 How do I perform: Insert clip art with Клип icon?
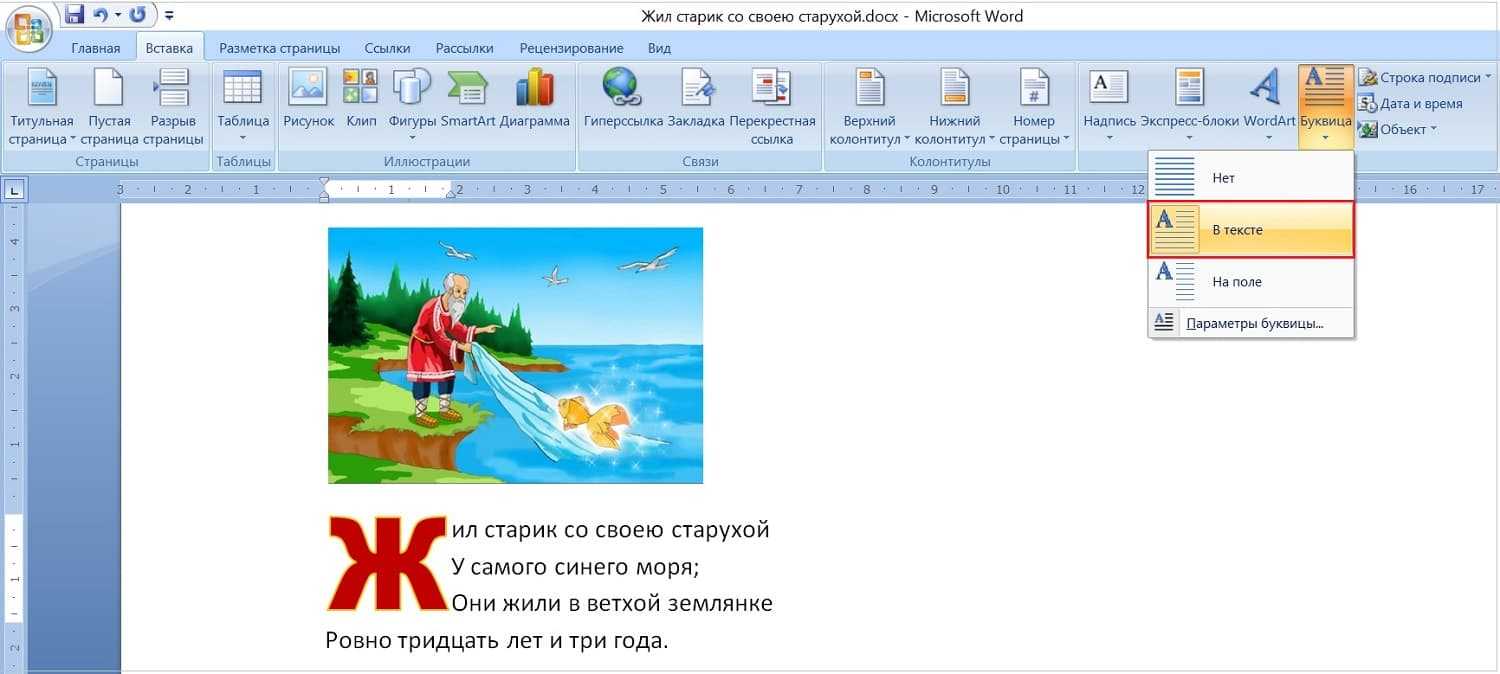tap(360, 100)
